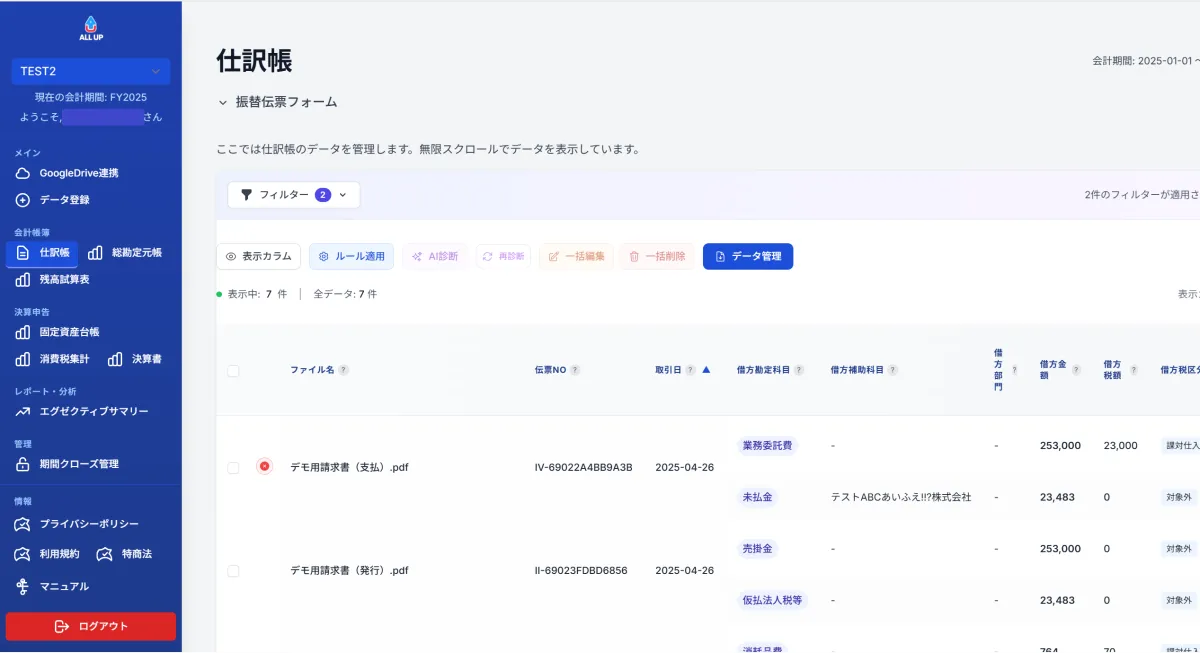Viewport: 1200px width, 653px height.
Task: Tick the checkbox for デモ用請求書（発行）.pdf row
Action: click(x=233, y=570)
